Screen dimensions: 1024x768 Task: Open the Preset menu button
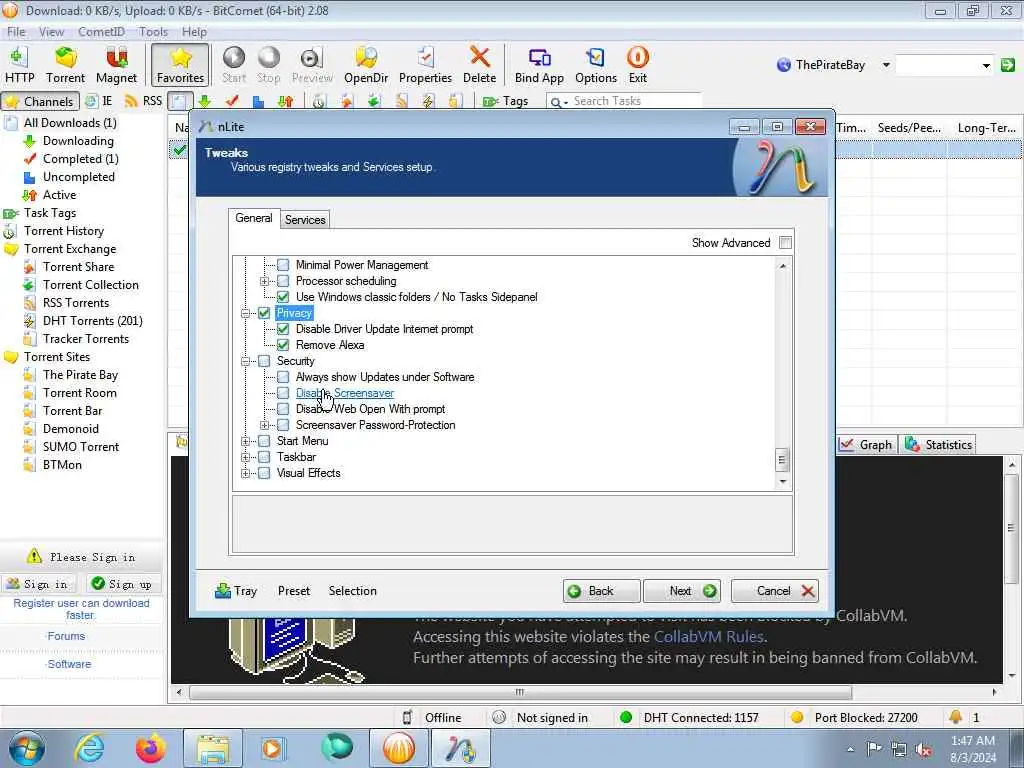coord(294,591)
